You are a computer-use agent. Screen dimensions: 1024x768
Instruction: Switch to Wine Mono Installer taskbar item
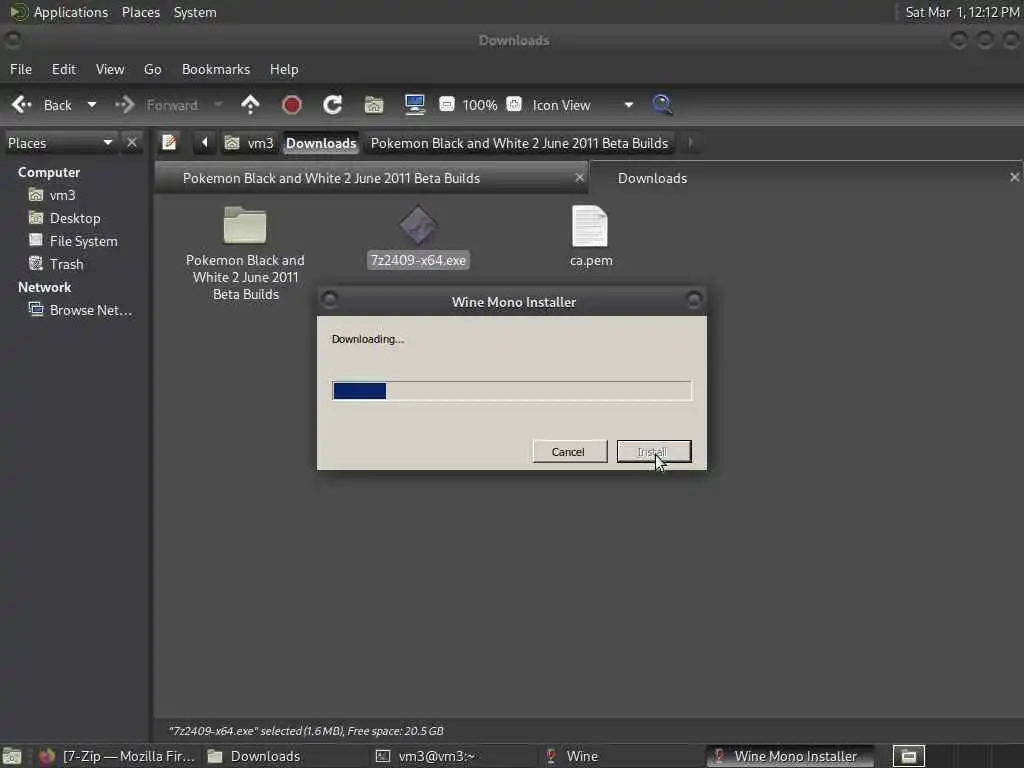coord(790,756)
